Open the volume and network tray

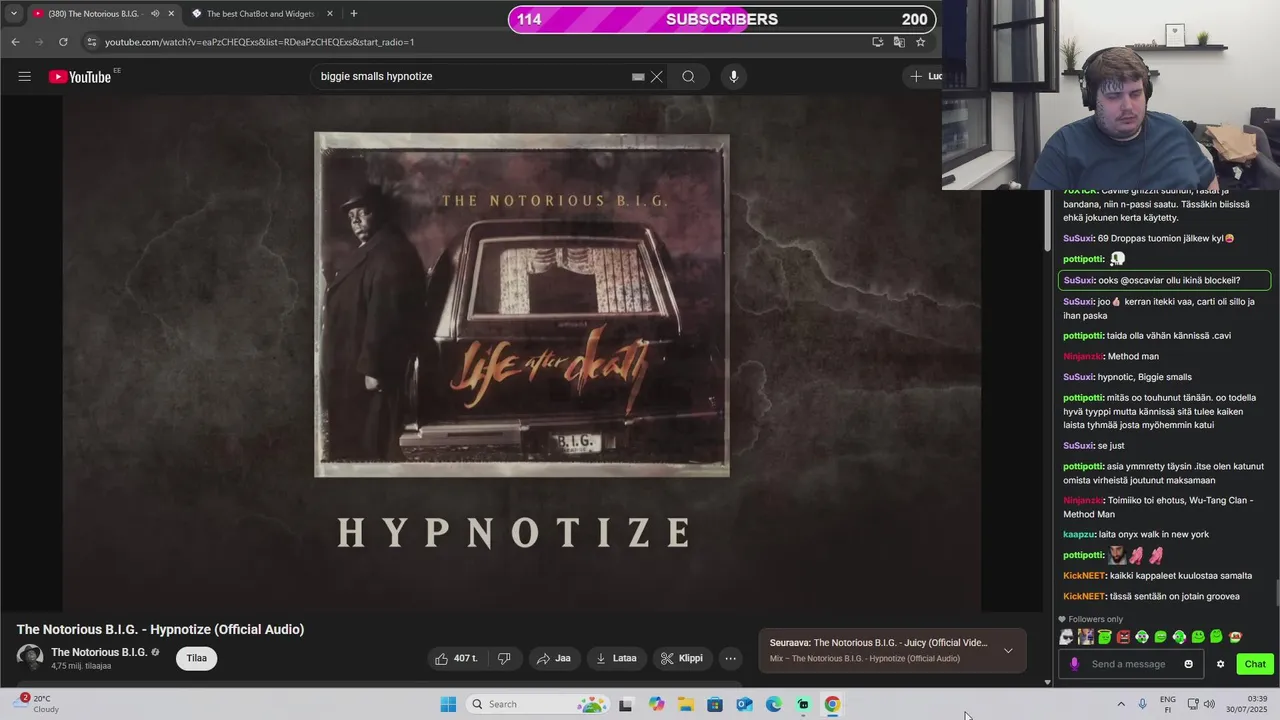click(1200, 704)
